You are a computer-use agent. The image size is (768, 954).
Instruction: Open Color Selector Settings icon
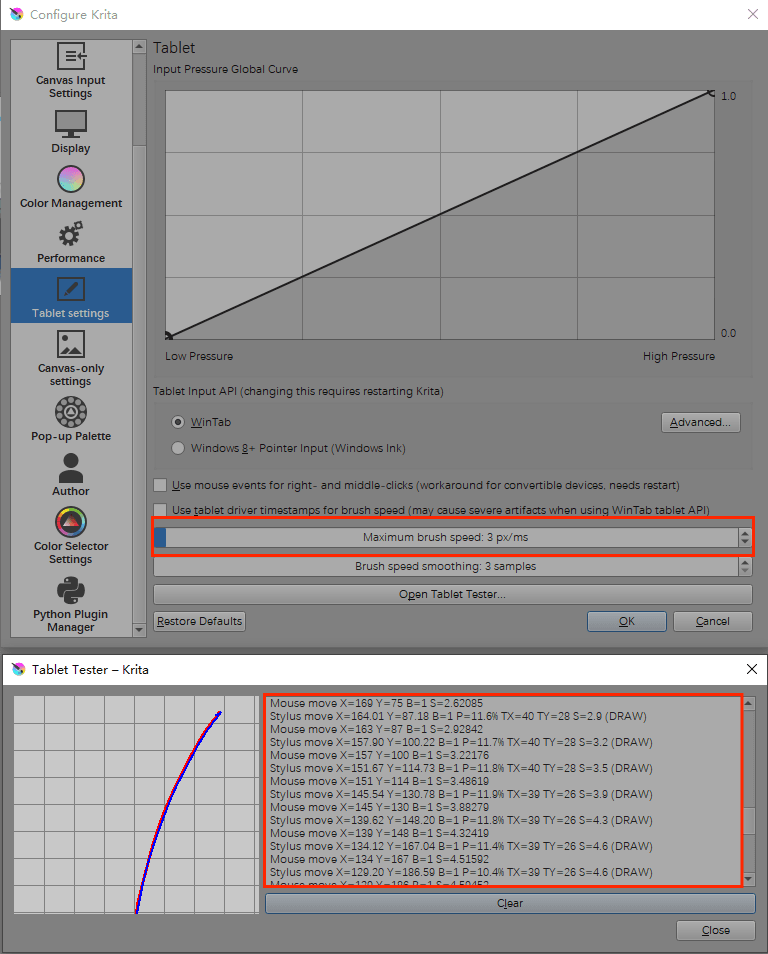(71, 522)
